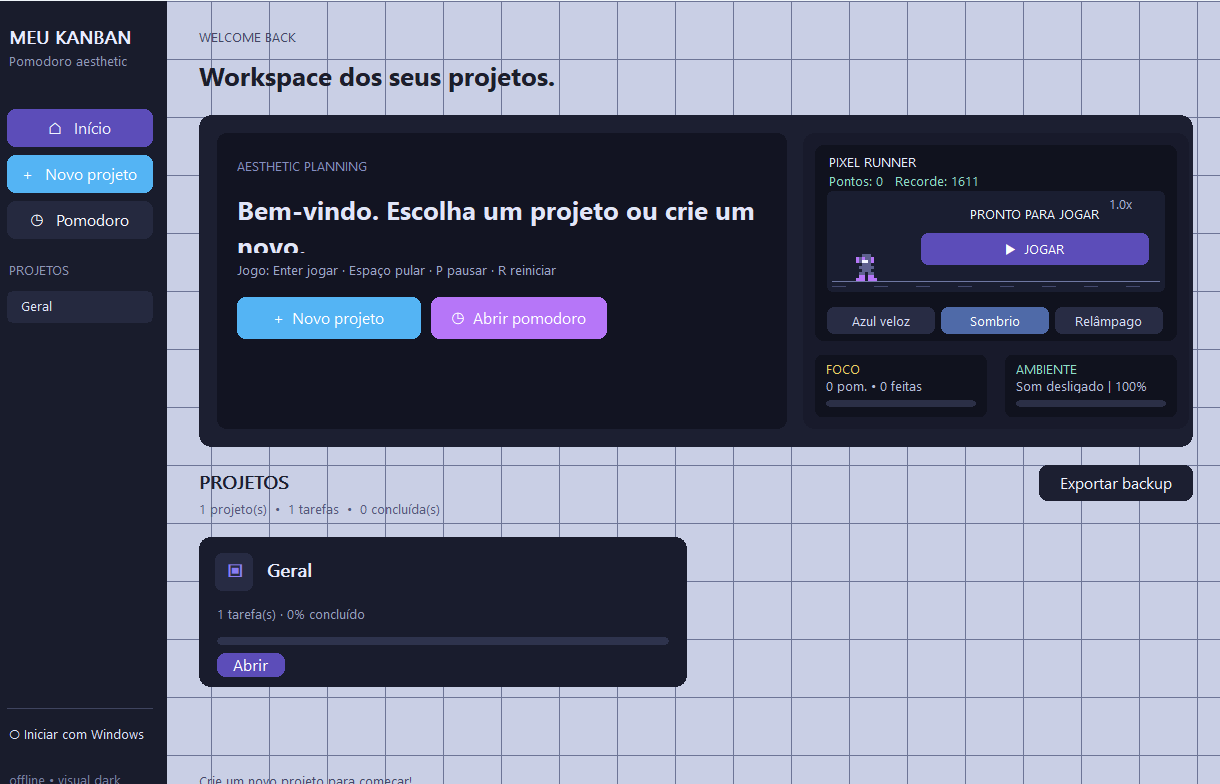The height and width of the screenshot is (784, 1220).
Task: Click the MEU KANBAN app title
Action: pos(70,38)
